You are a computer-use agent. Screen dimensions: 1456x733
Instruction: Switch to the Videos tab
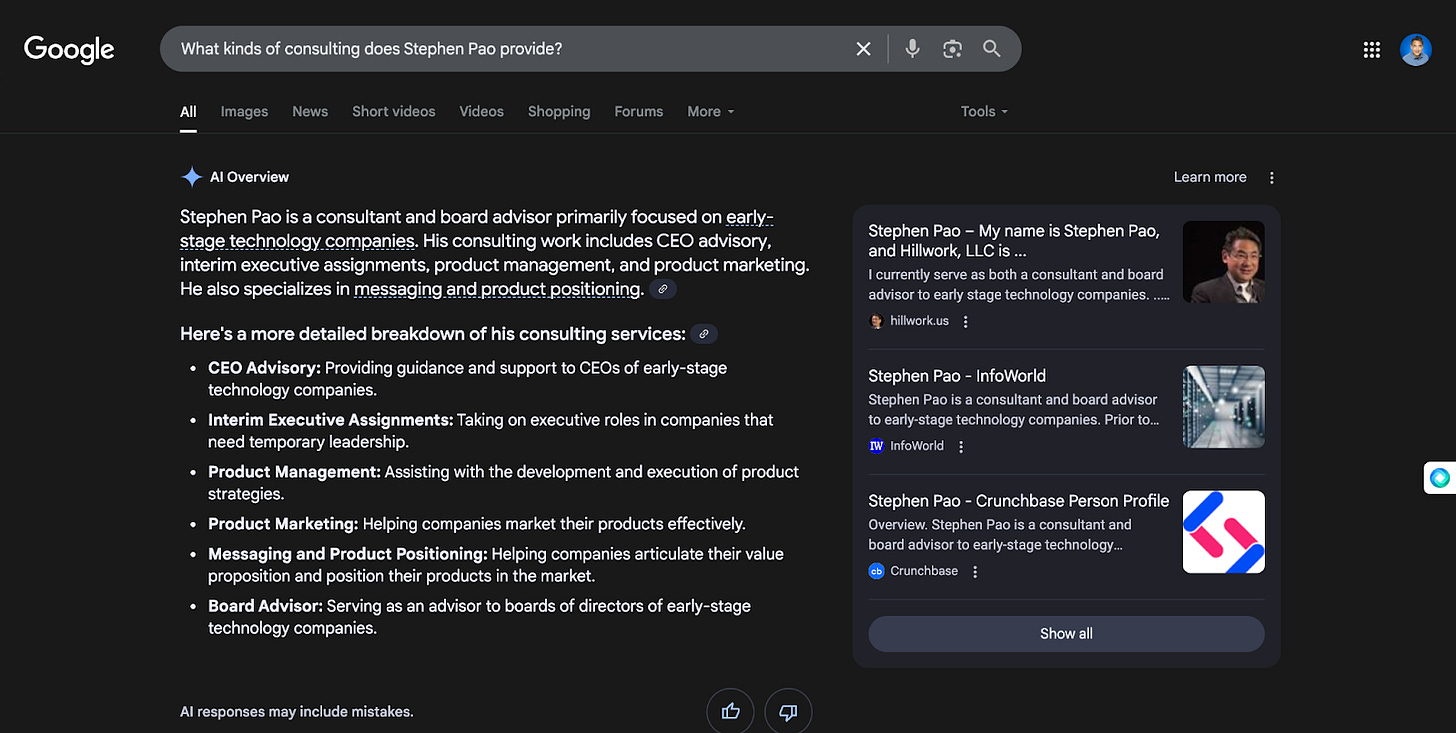coord(482,112)
